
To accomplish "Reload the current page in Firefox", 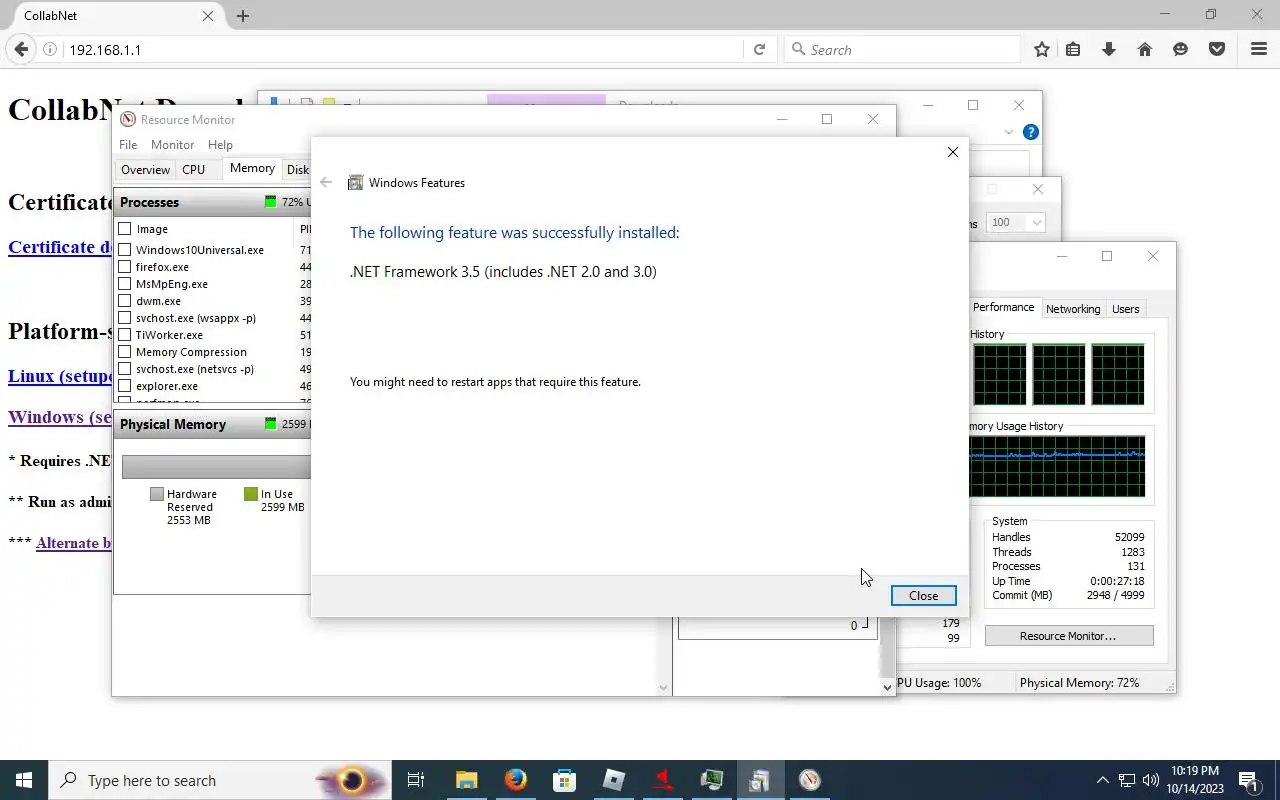I will [x=759, y=49].
